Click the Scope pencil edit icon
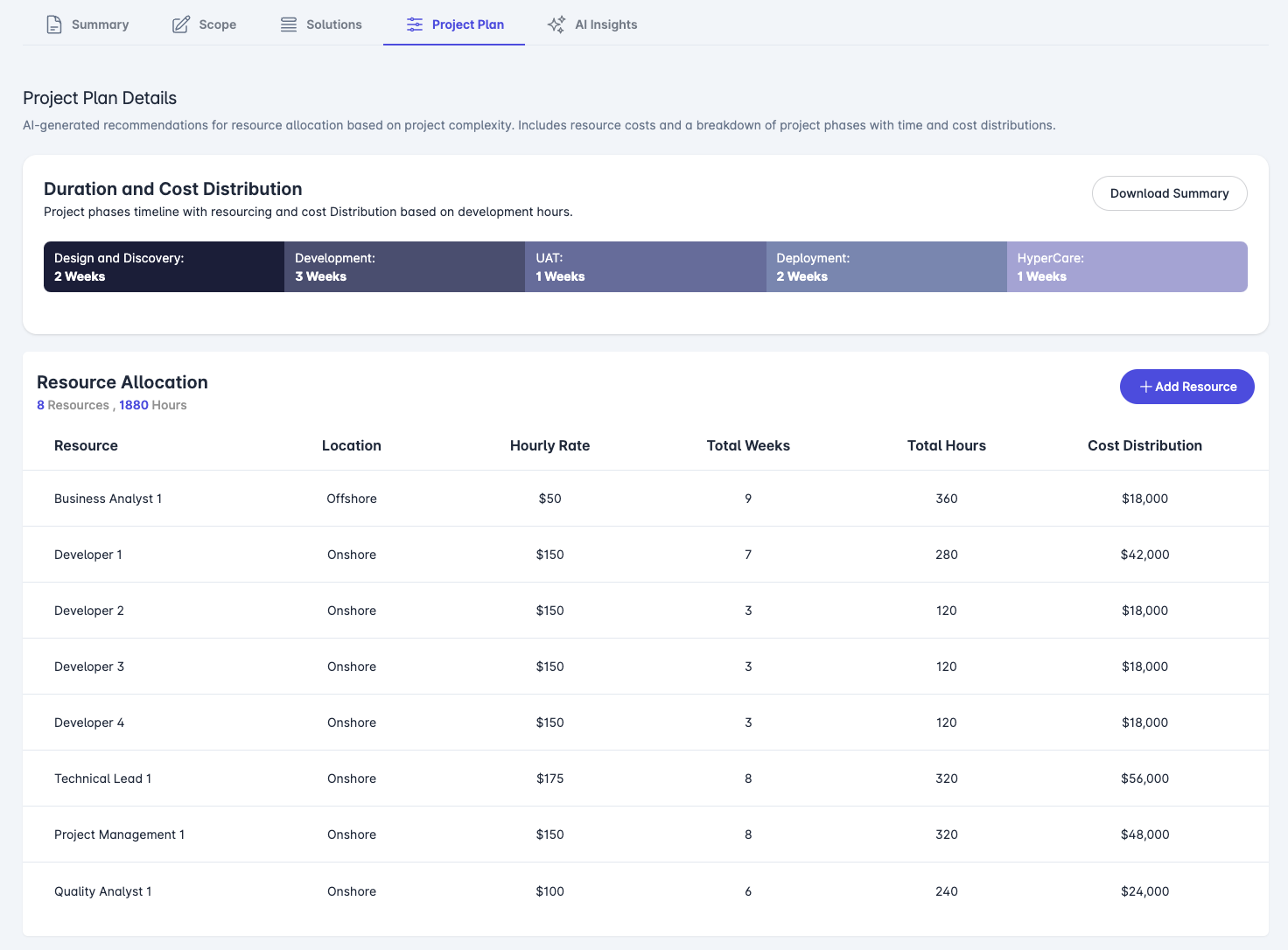This screenshot has width=1288, height=950. (x=181, y=24)
